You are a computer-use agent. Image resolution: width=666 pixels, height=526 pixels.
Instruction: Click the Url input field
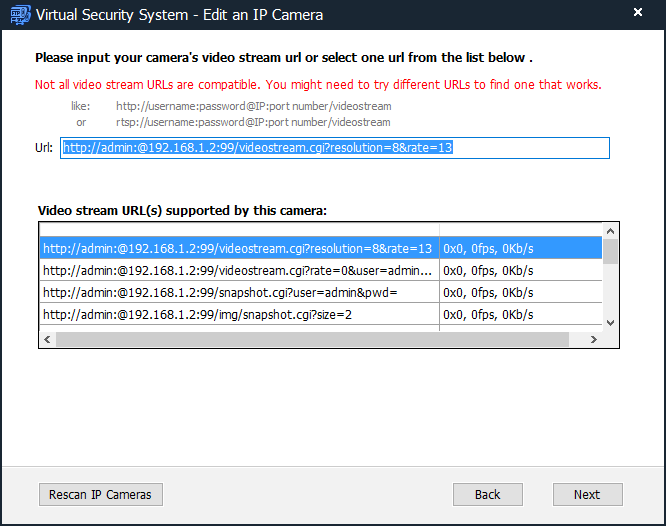coord(334,148)
